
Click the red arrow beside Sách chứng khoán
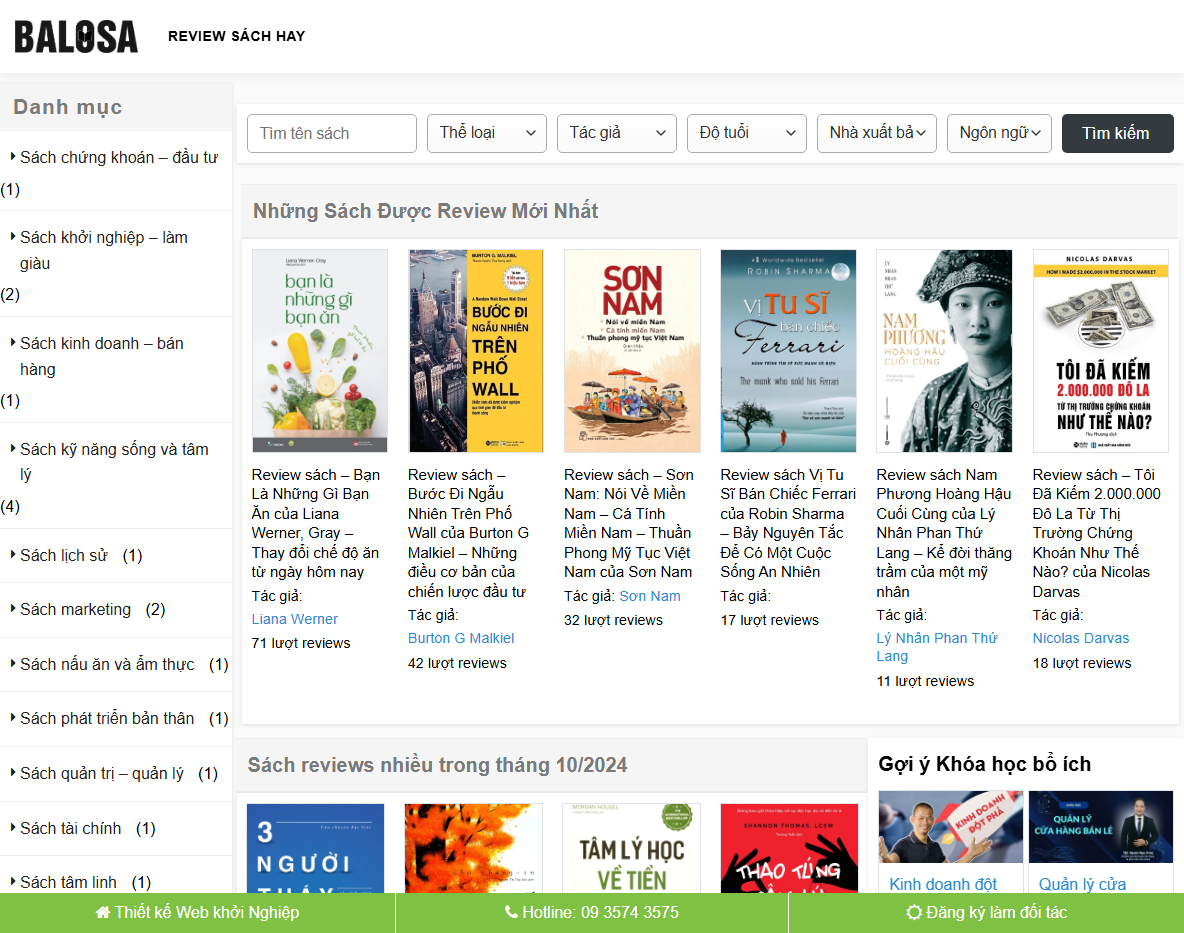pos(14,157)
